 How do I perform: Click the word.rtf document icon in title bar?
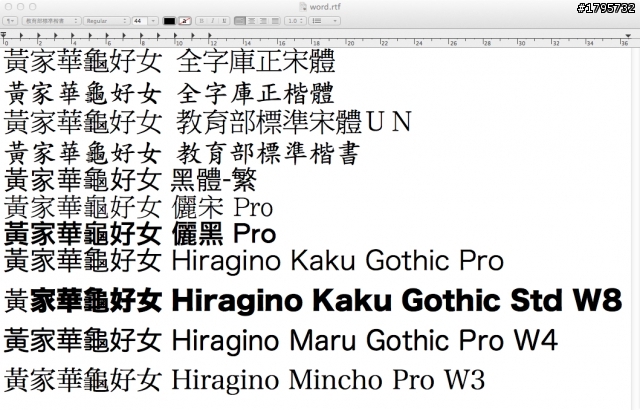pyautogui.click(x=302, y=7)
